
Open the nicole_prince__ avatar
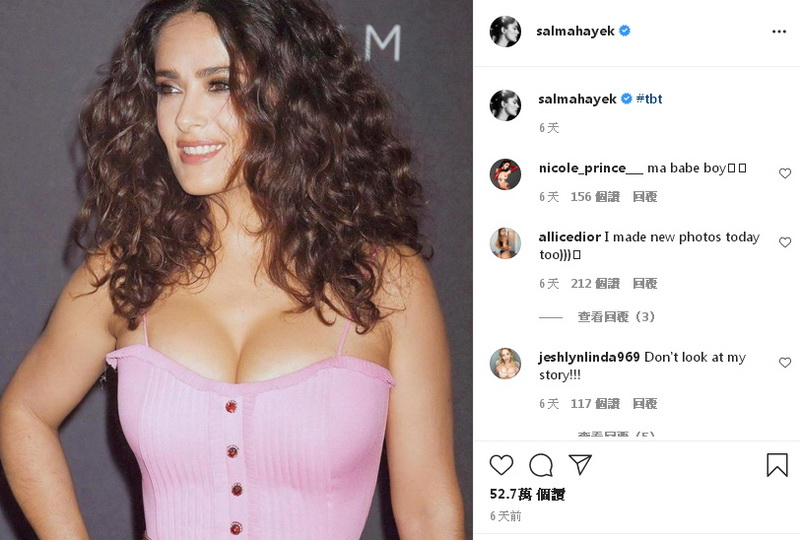tap(505, 174)
